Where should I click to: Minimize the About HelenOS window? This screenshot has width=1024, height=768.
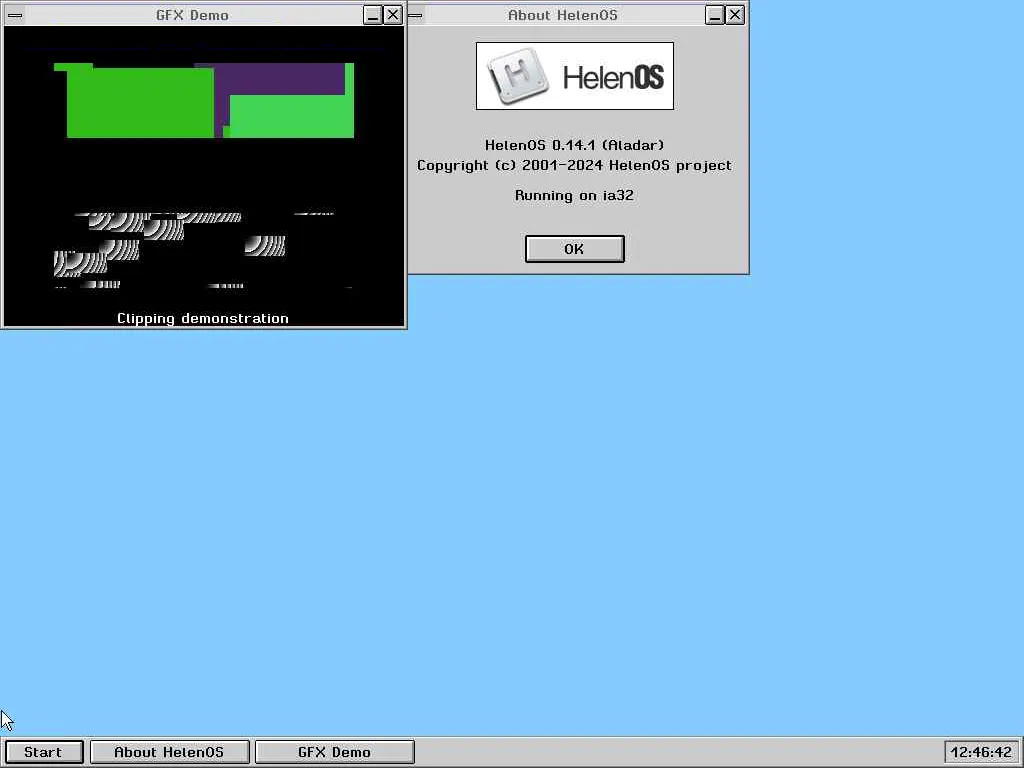coord(714,15)
